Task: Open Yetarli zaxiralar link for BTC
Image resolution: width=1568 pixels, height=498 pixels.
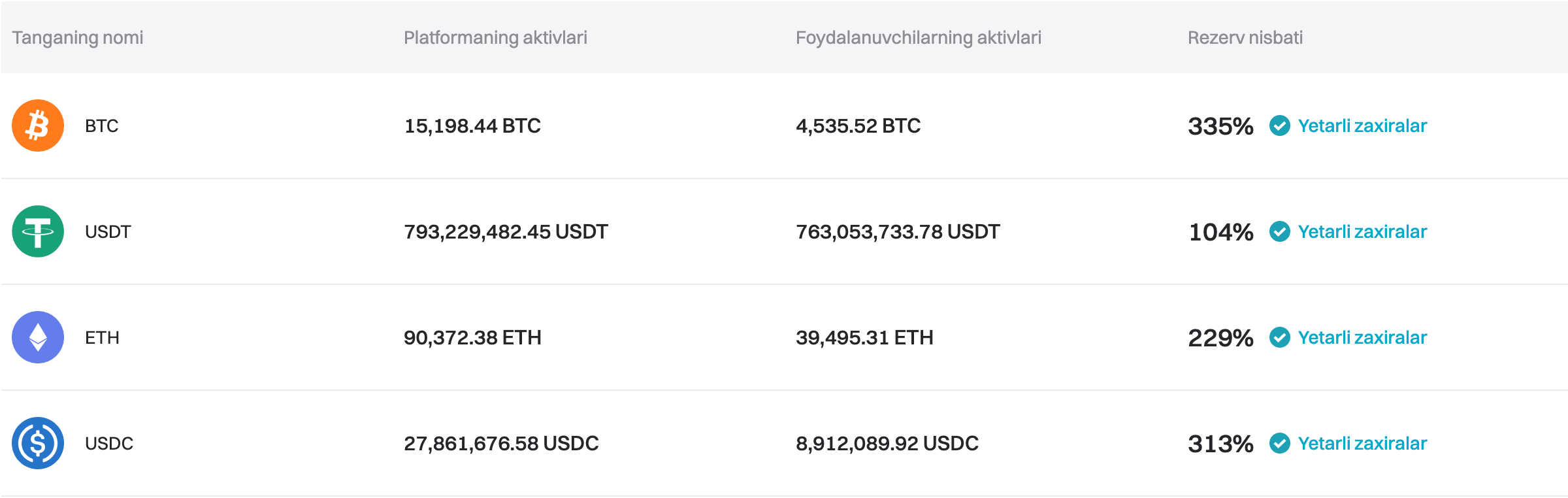Action: (1362, 125)
